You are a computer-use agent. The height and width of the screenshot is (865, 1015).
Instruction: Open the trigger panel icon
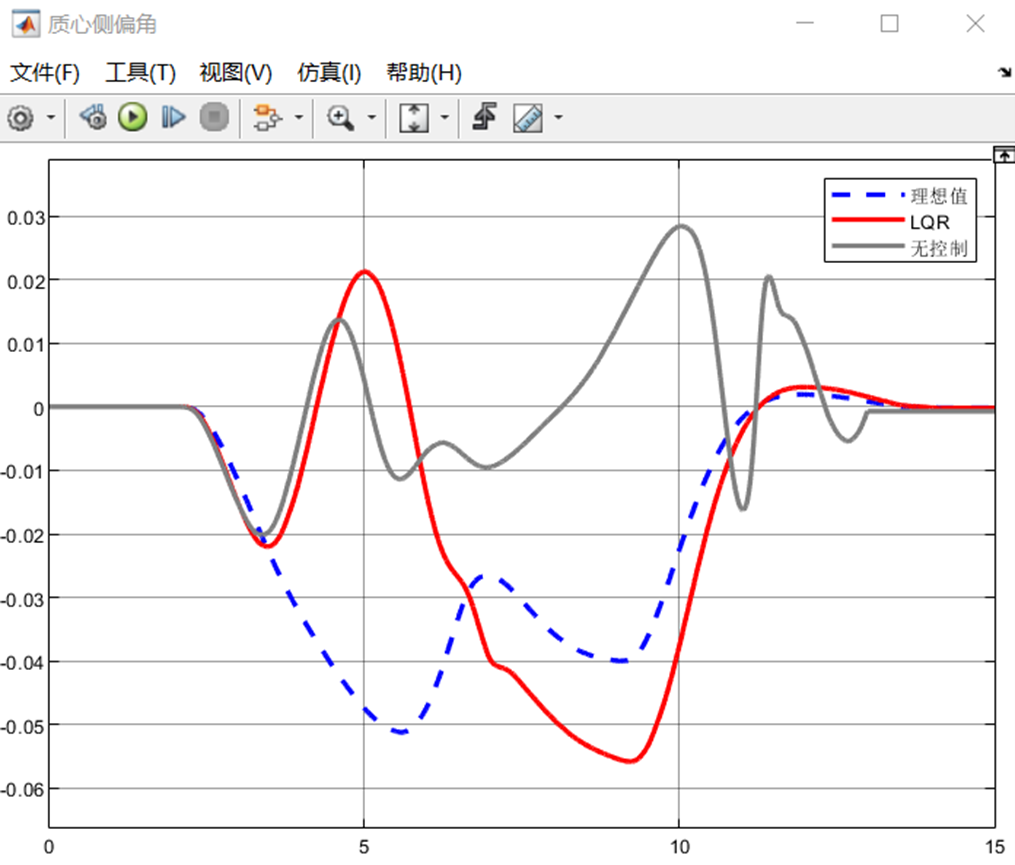tap(484, 117)
